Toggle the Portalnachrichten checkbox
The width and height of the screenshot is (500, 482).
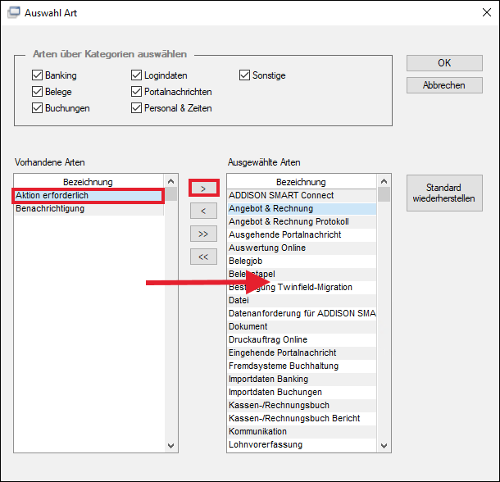click(136, 92)
